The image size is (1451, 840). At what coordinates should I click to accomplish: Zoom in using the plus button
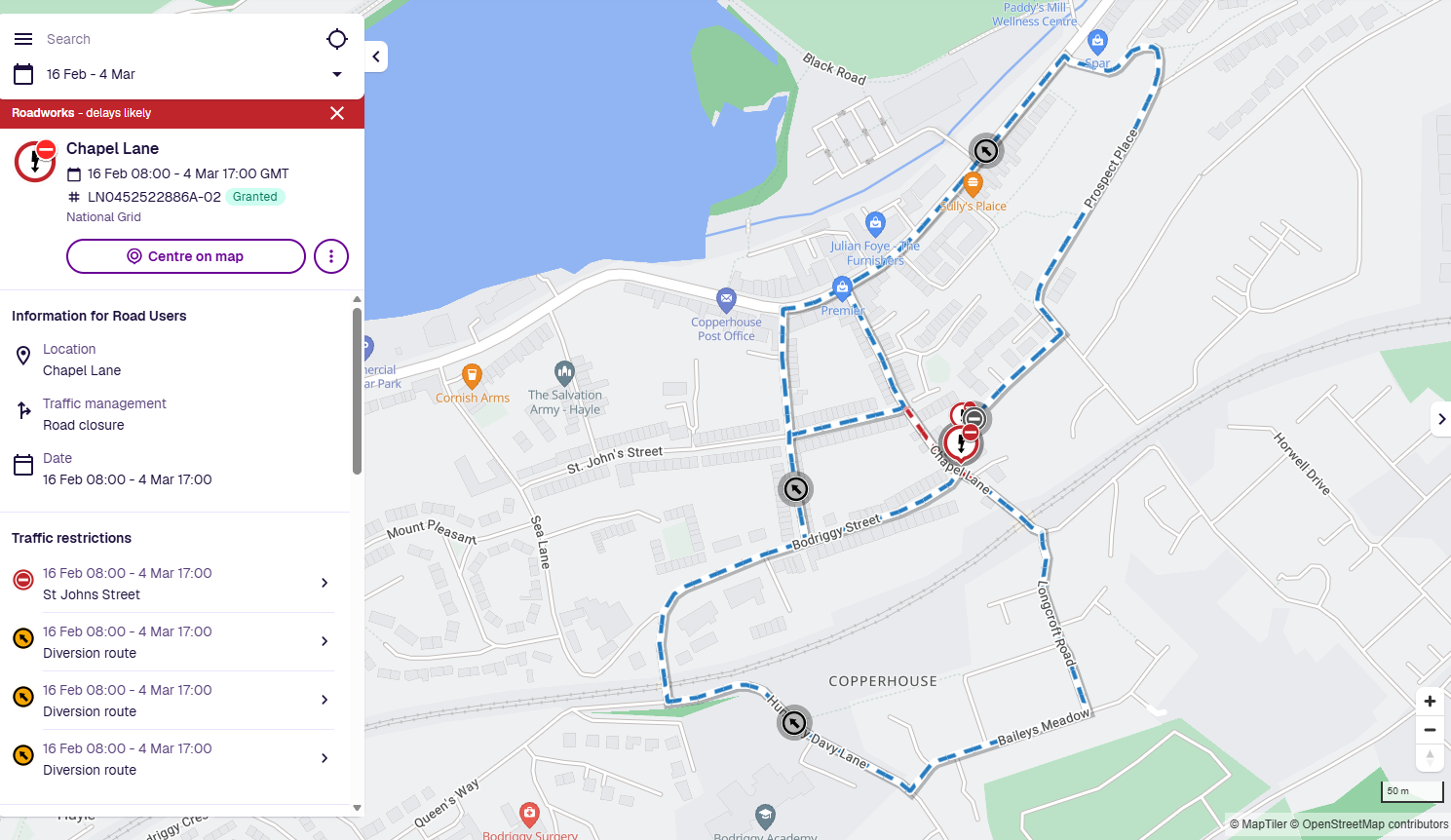[x=1430, y=702]
